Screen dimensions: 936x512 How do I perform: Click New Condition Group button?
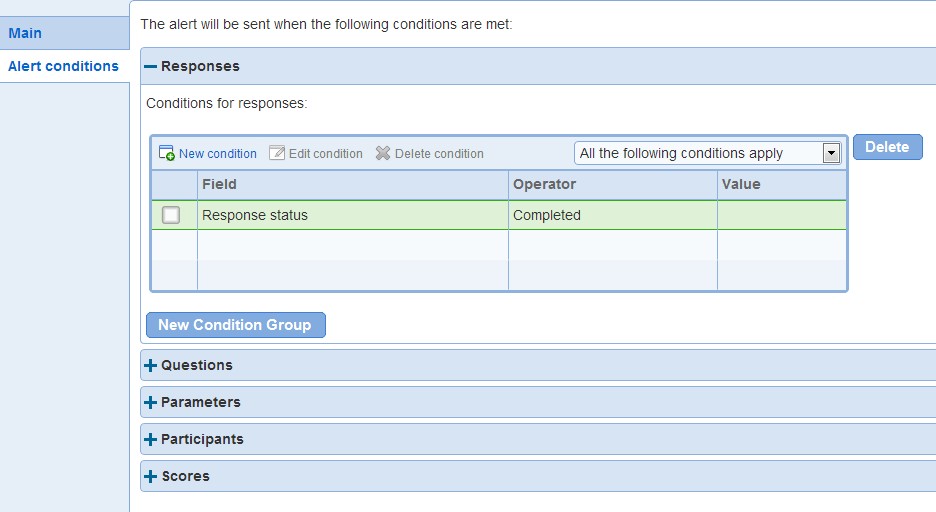(236, 325)
